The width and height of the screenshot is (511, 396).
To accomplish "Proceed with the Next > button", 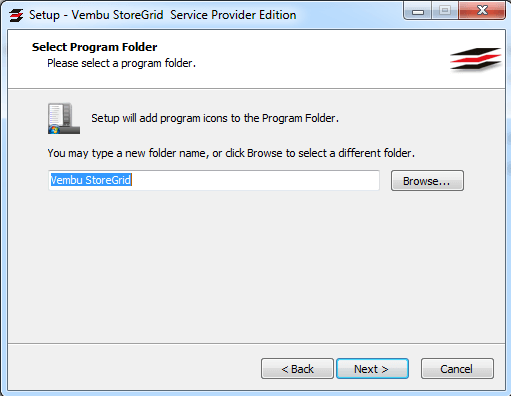I will (372, 369).
